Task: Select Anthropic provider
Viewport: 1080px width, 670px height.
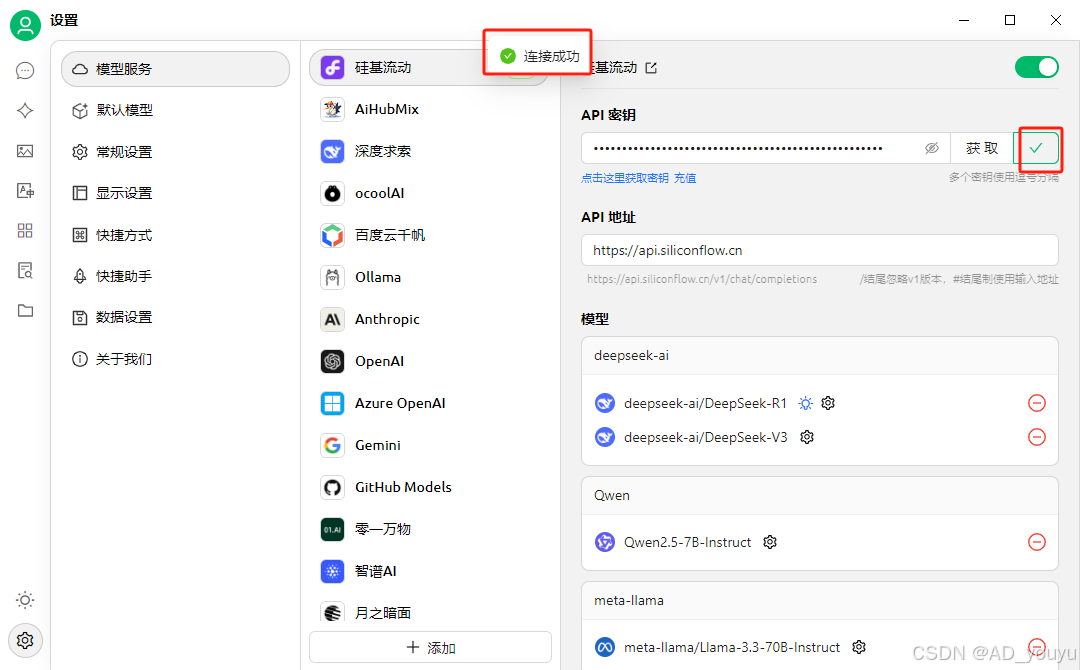Action: [x=428, y=319]
